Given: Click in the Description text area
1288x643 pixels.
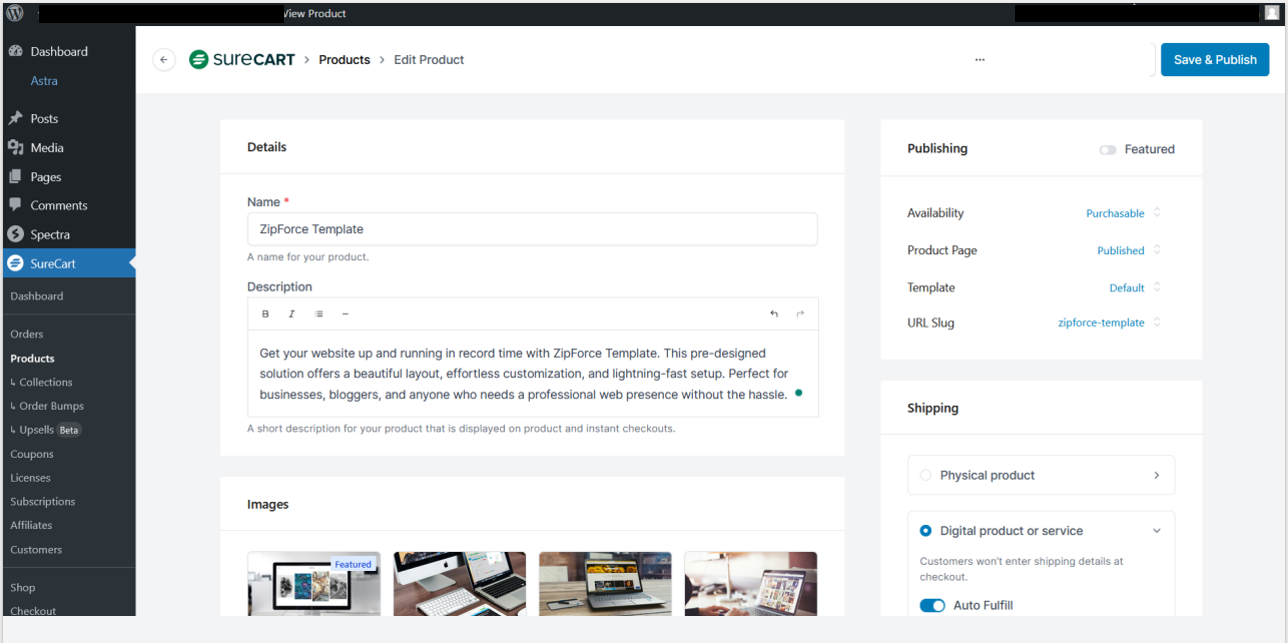Looking at the screenshot, I should pos(533,374).
